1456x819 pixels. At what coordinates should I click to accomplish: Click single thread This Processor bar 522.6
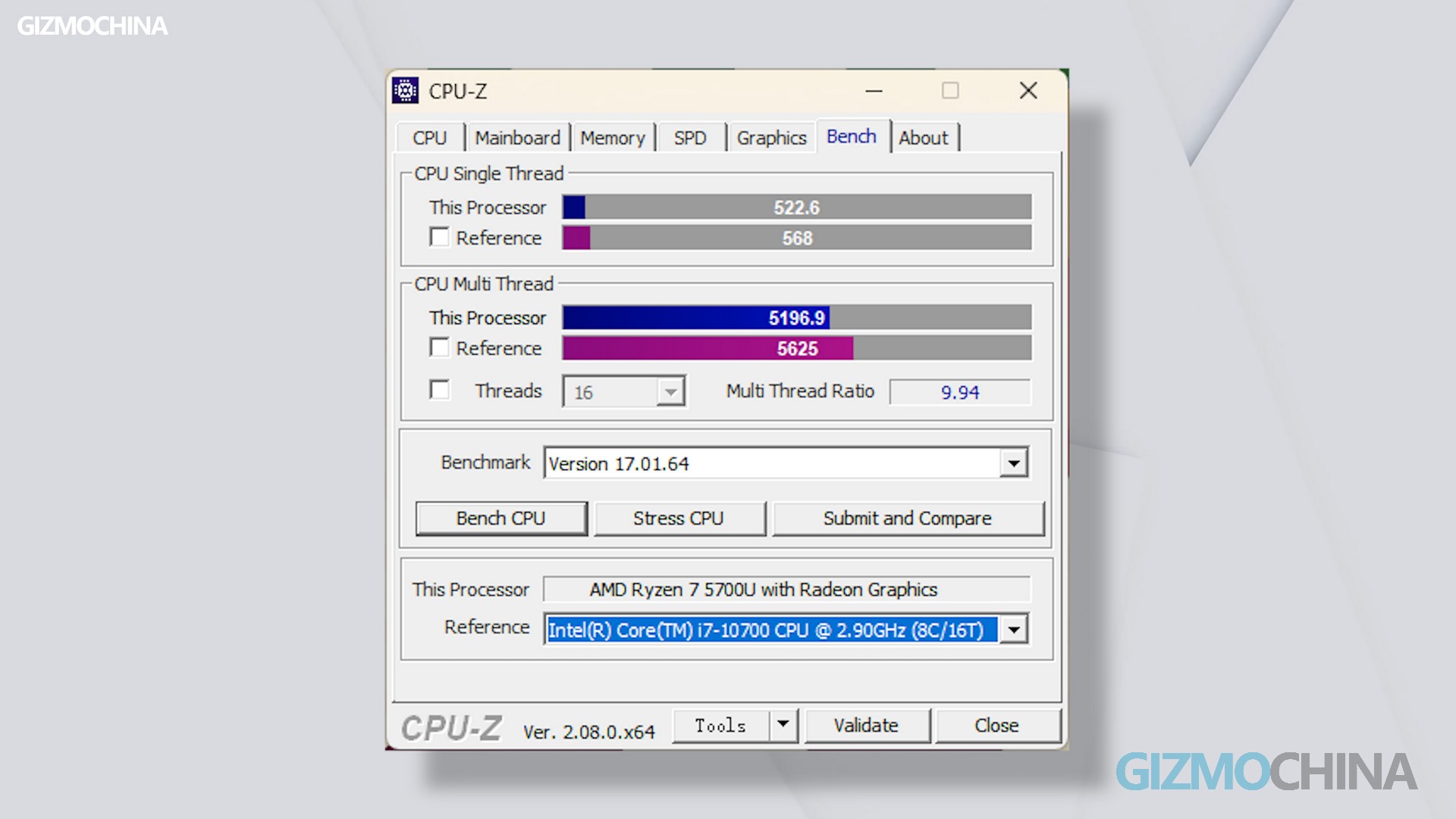coord(796,207)
